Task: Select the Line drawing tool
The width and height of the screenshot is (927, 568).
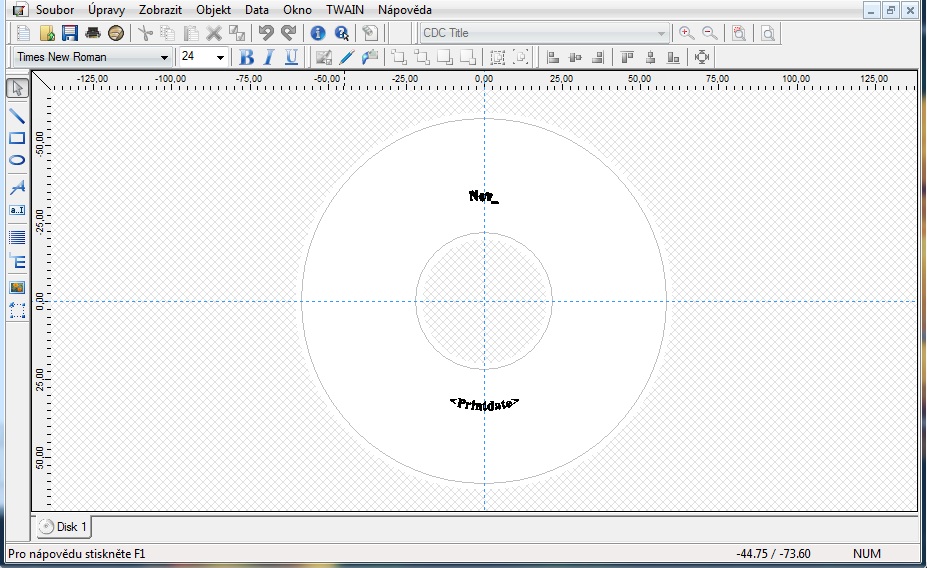Action: pyautogui.click(x=17, y=114)
